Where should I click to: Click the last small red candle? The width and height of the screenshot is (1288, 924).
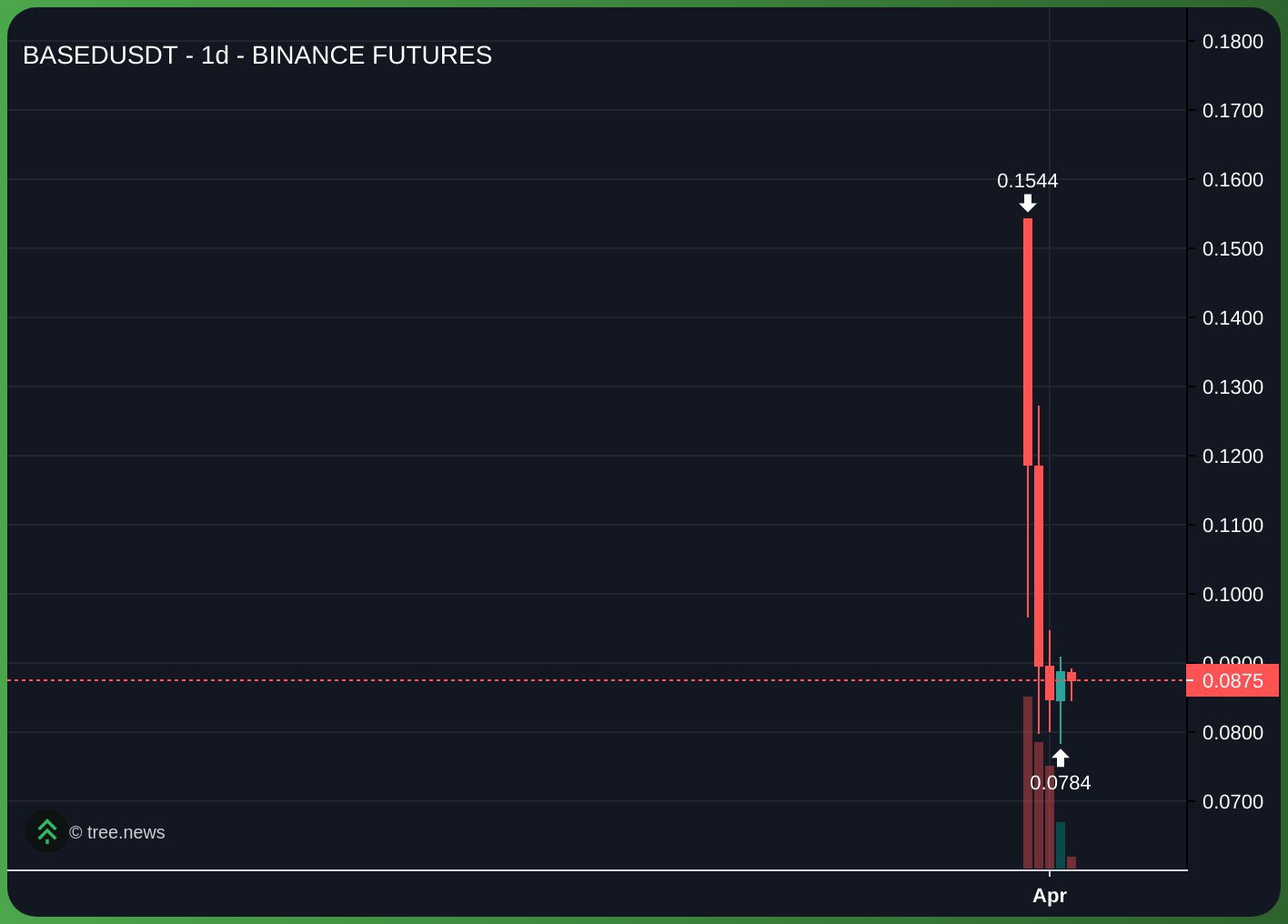click(x=1072, y=677)
